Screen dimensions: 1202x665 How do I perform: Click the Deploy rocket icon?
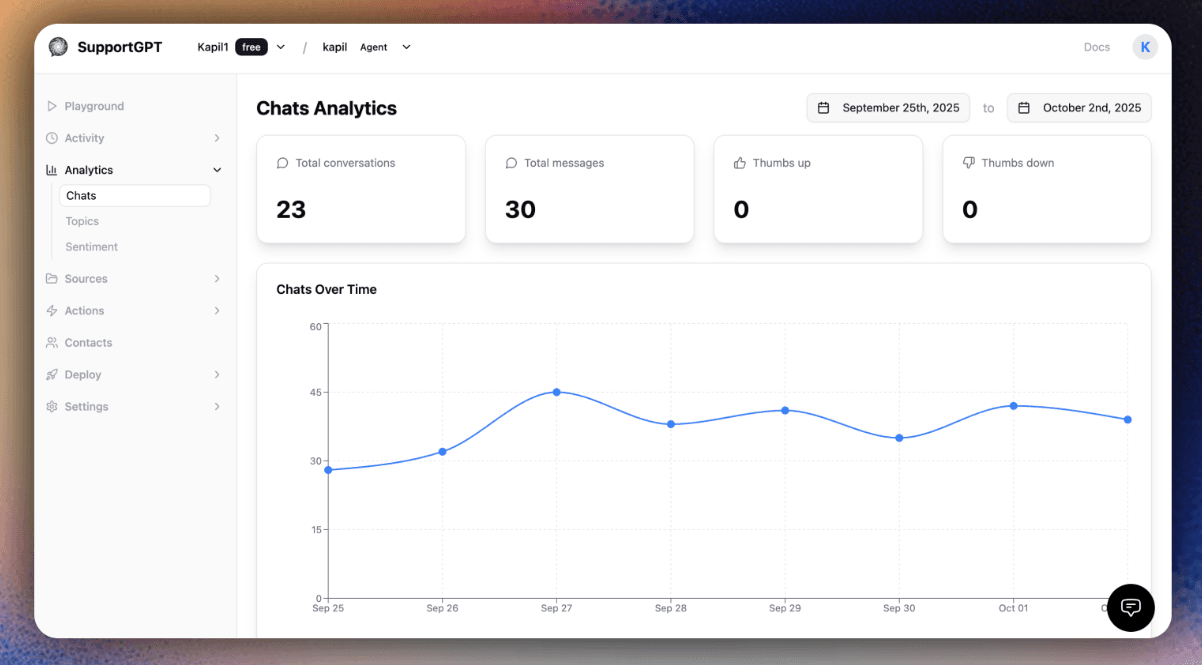click(52, 375)
